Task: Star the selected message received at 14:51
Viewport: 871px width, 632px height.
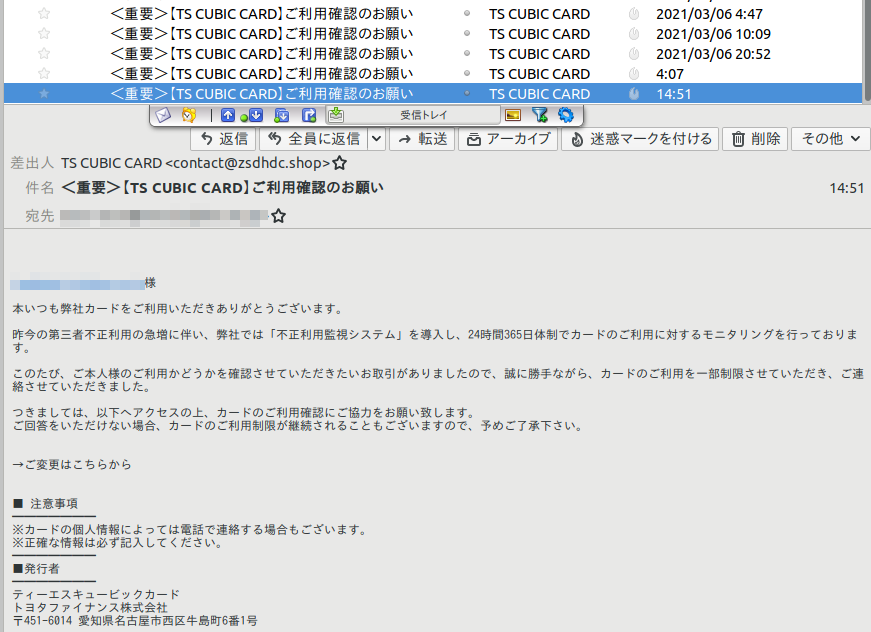Action: pyautogui.click(x=44, y=94)
